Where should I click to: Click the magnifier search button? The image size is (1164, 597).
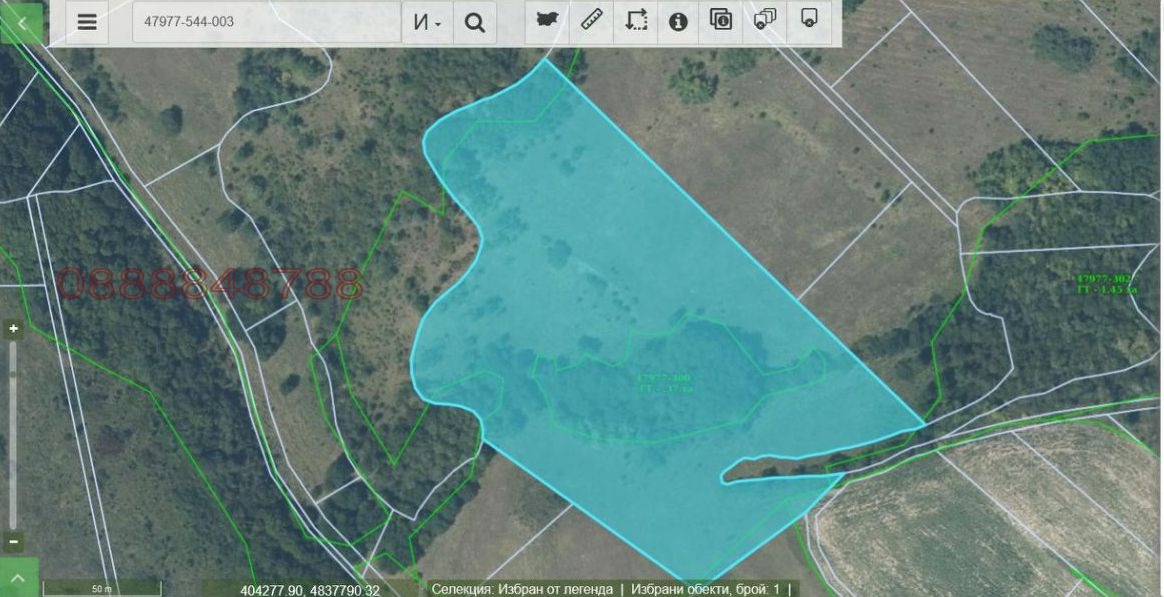tap(475, 22)
